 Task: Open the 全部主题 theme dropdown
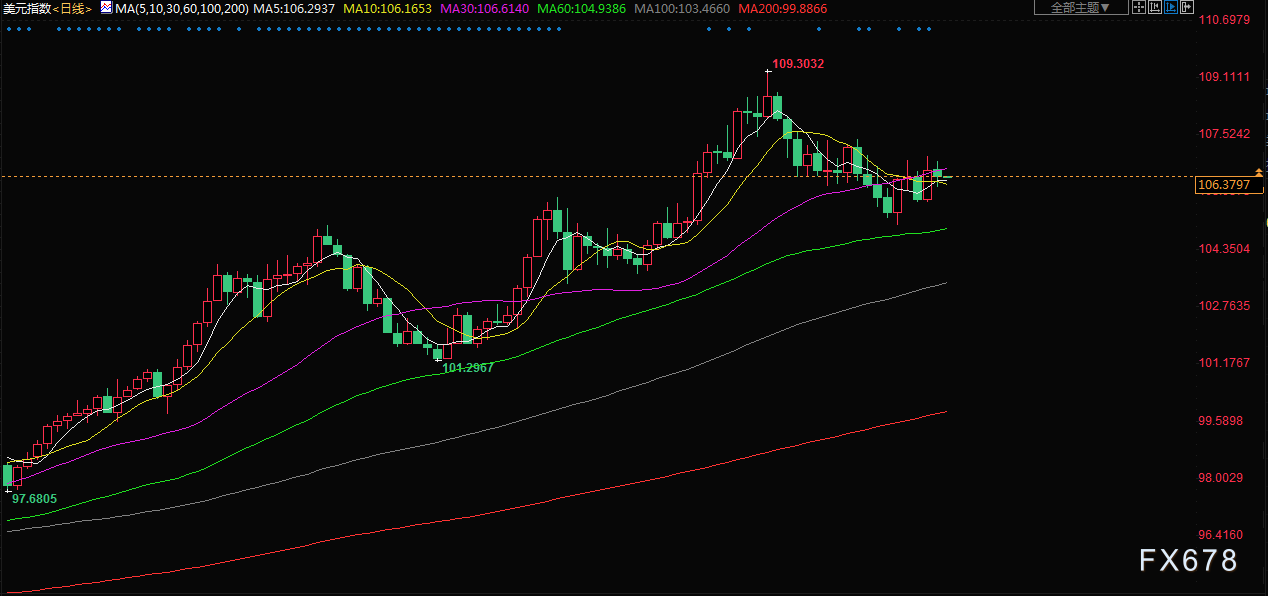(x=1080, y=8)
